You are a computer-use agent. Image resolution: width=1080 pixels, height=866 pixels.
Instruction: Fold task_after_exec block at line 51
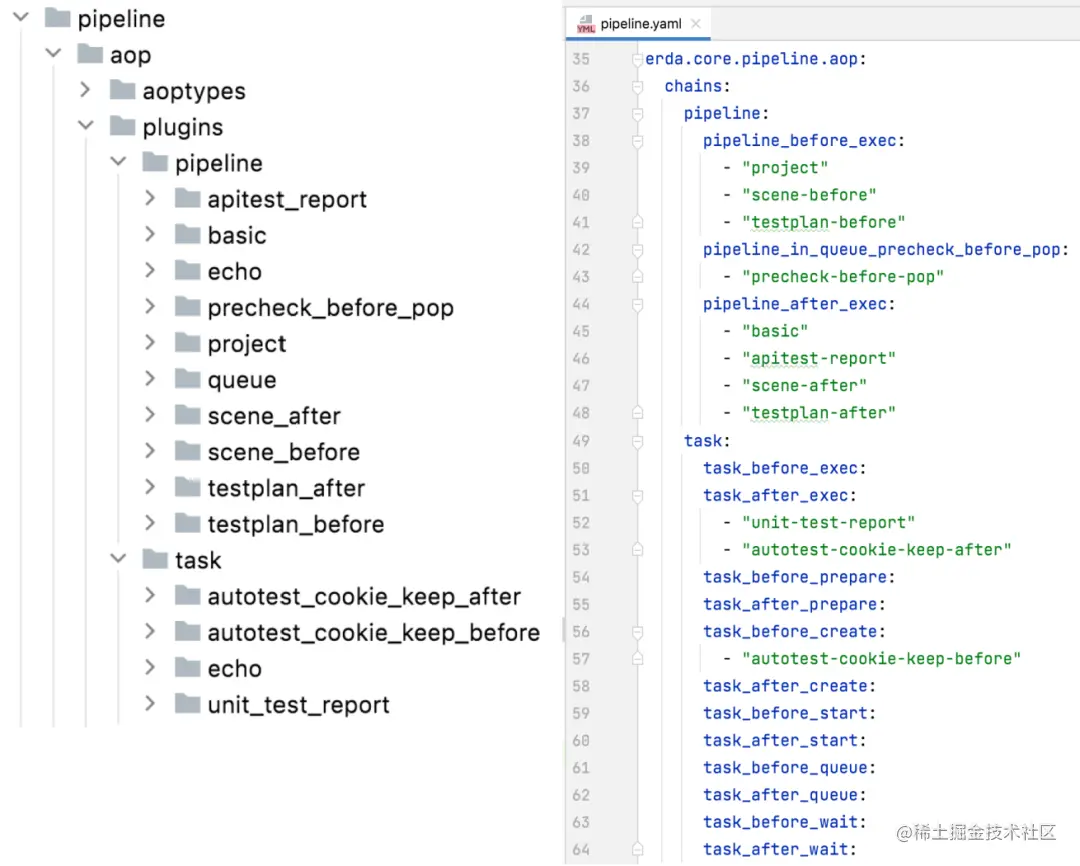click(x=637, y=496)
